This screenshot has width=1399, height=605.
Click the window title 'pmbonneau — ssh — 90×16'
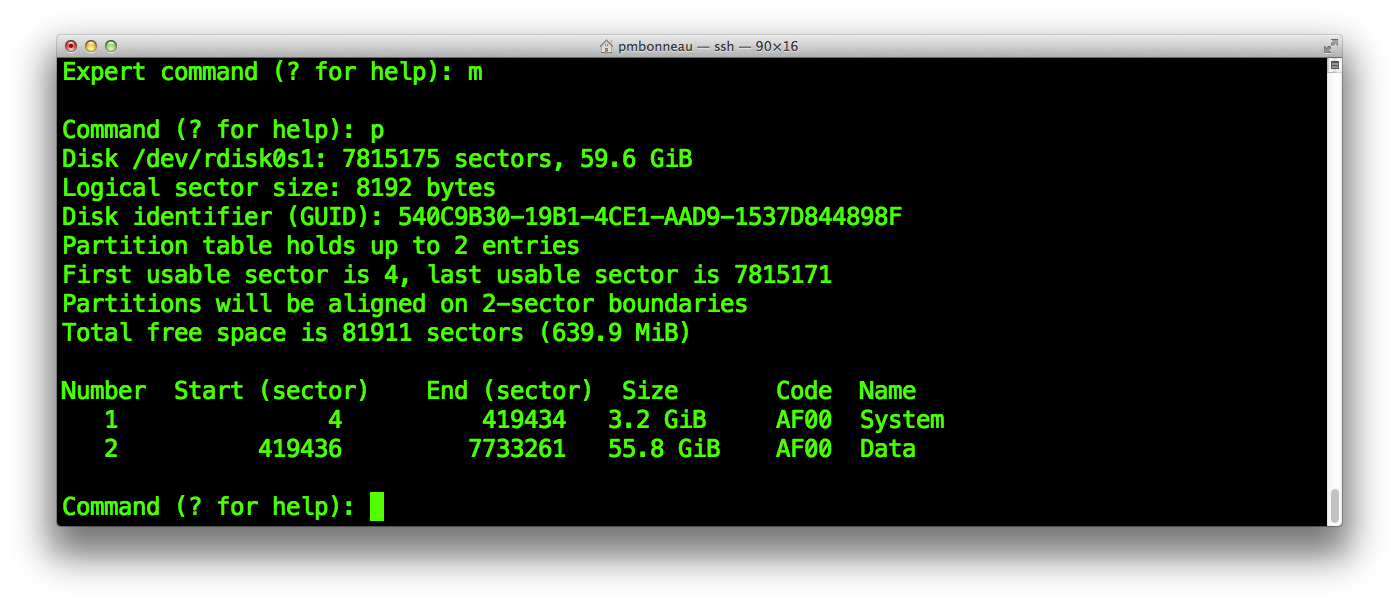[707, 46]
